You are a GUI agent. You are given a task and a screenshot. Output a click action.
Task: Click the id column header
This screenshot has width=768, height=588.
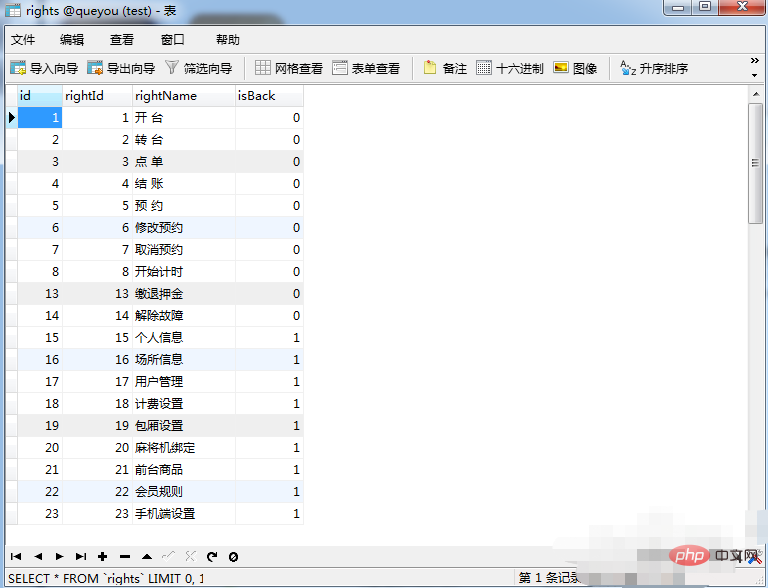click(40, 96)
